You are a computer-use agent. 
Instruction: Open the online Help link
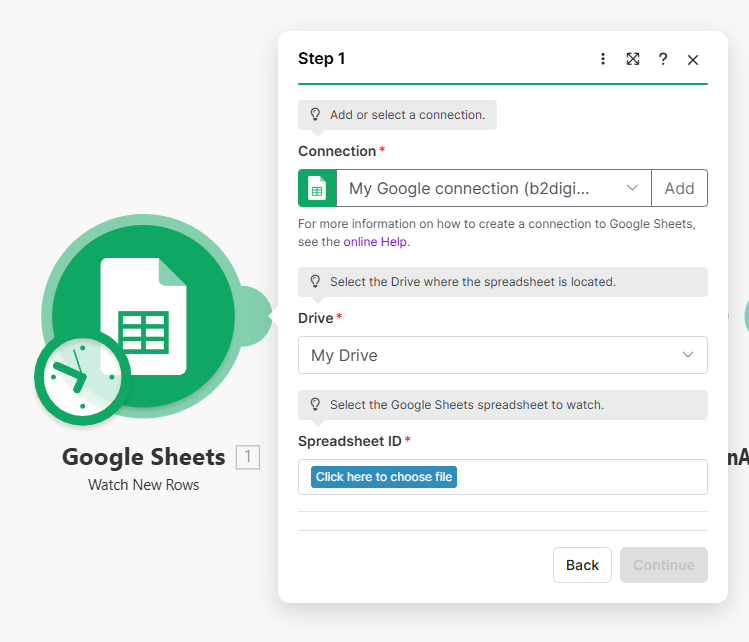point(375,242)
